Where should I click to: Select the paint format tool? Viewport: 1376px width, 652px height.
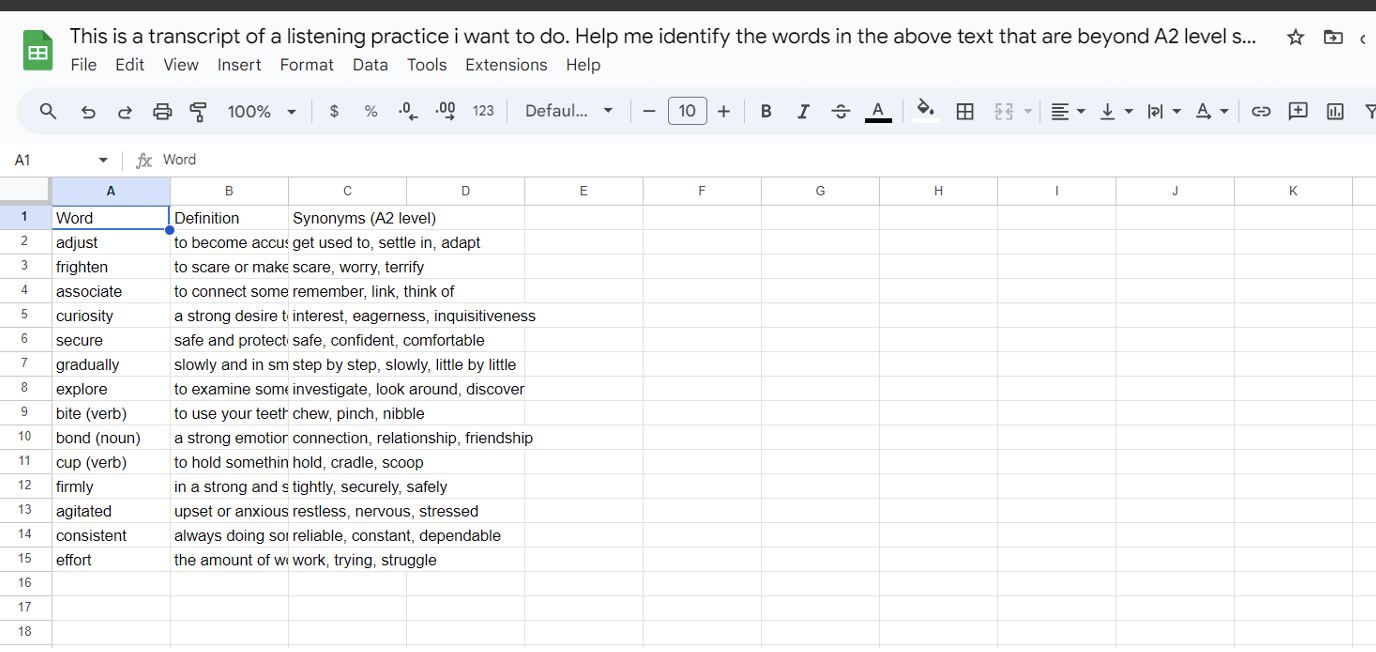(198, 111)
